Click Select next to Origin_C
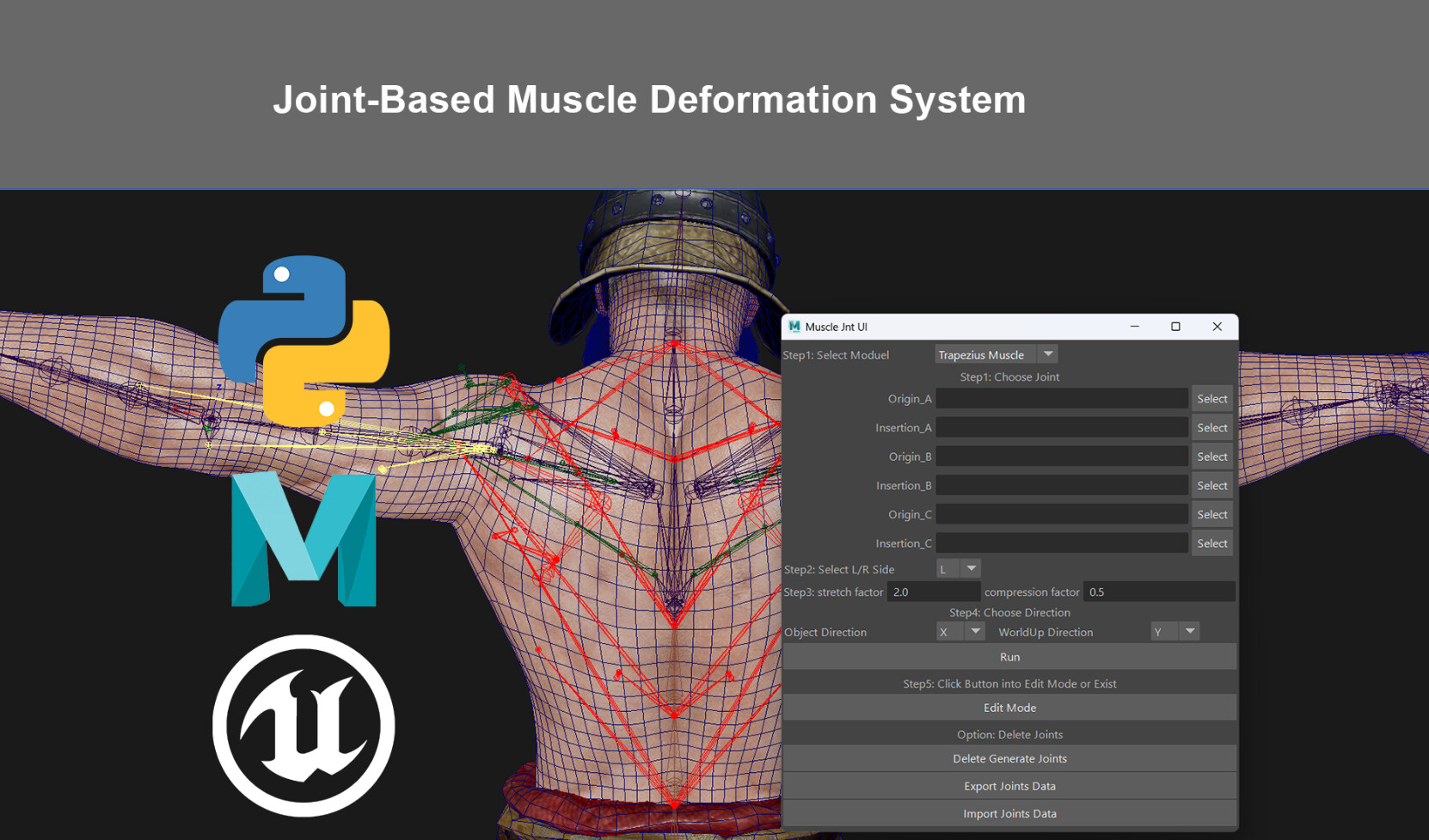The width and height of the screenshot is (1429, 840). pos(1211,513)
